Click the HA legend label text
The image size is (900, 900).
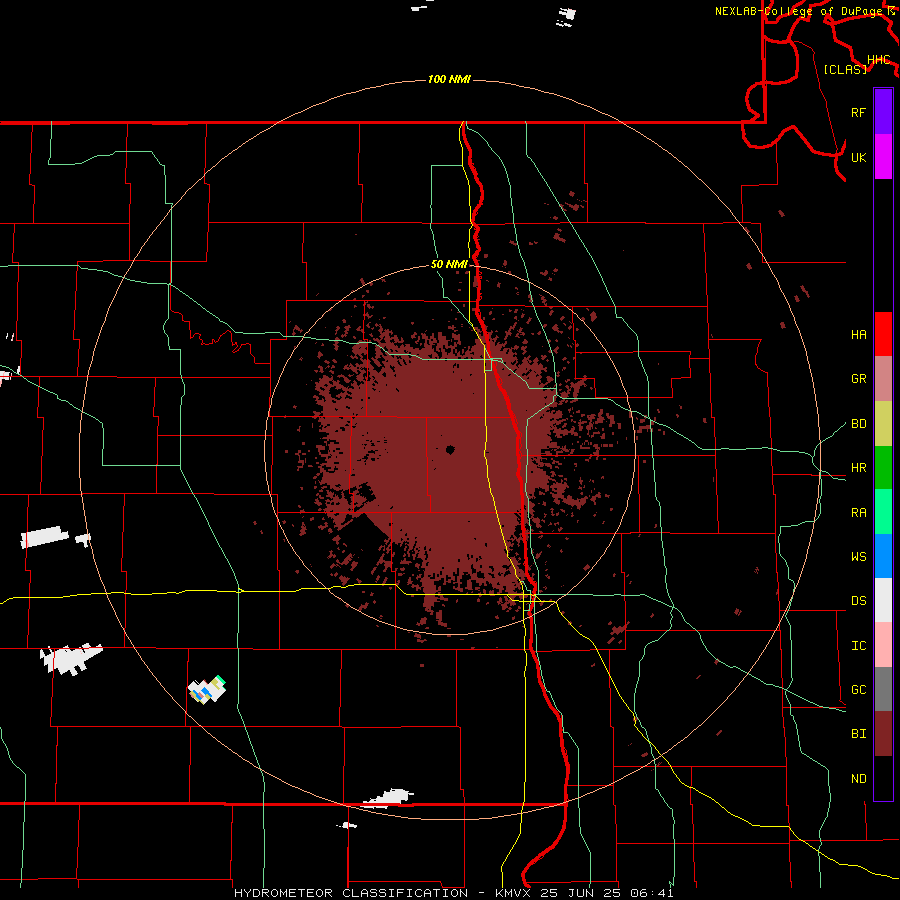[x=858, y=334]
